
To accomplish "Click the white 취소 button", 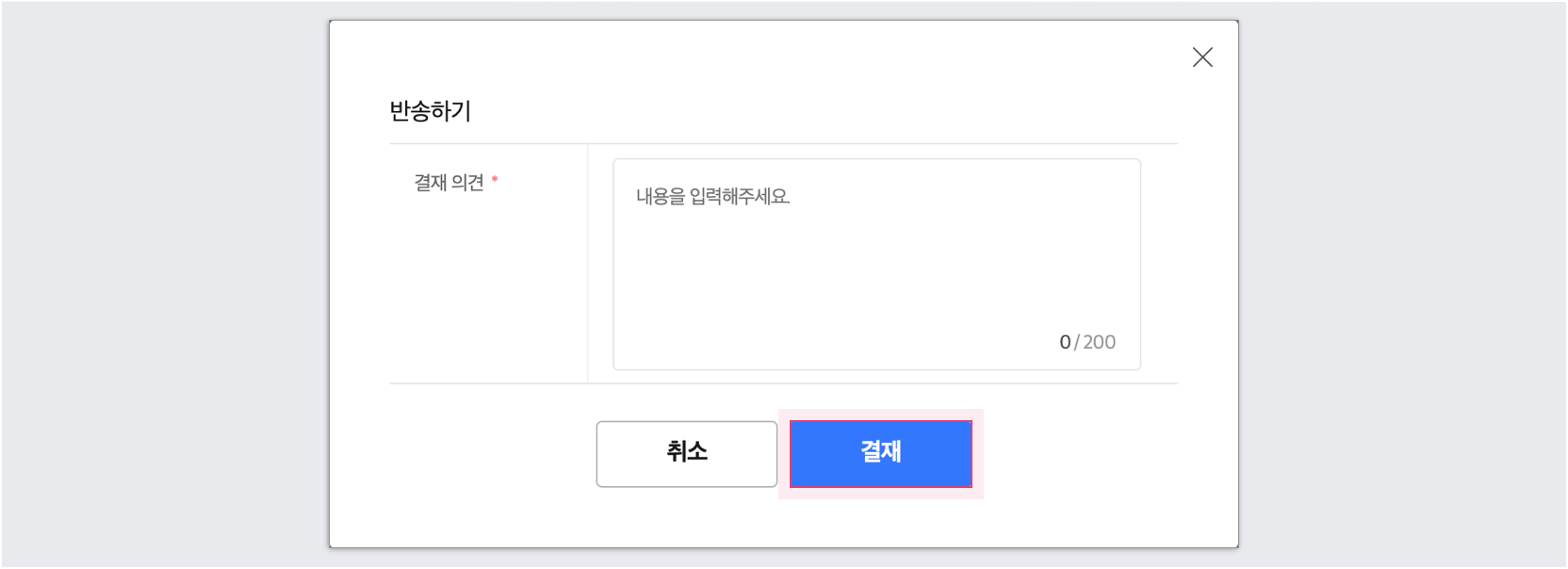I will tap(686, 453).
